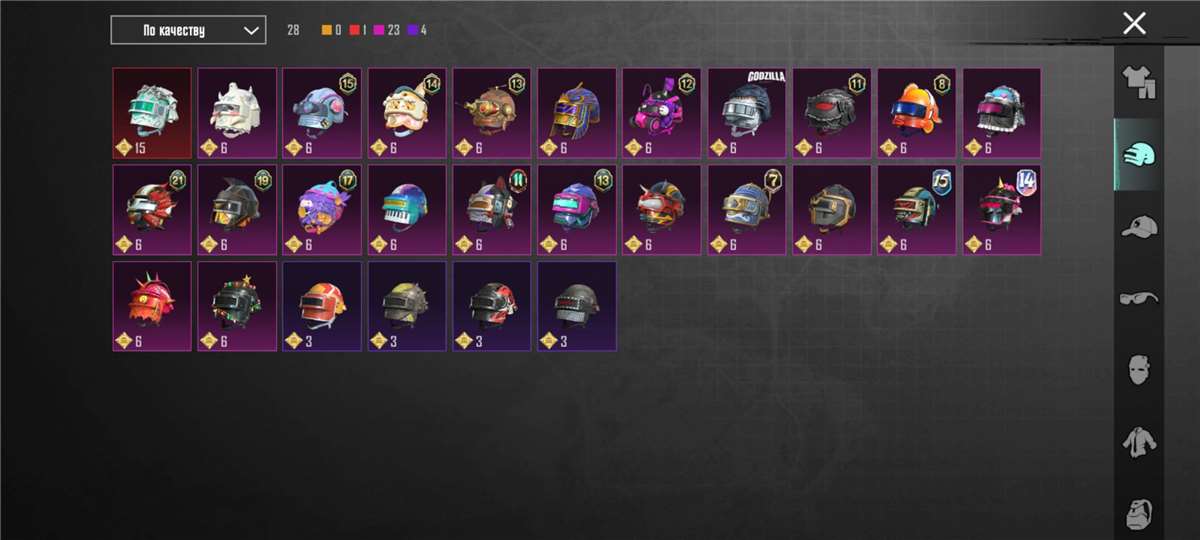Close the inventory with the X icon
1200x540 pixels.
tap(1134, 24)
